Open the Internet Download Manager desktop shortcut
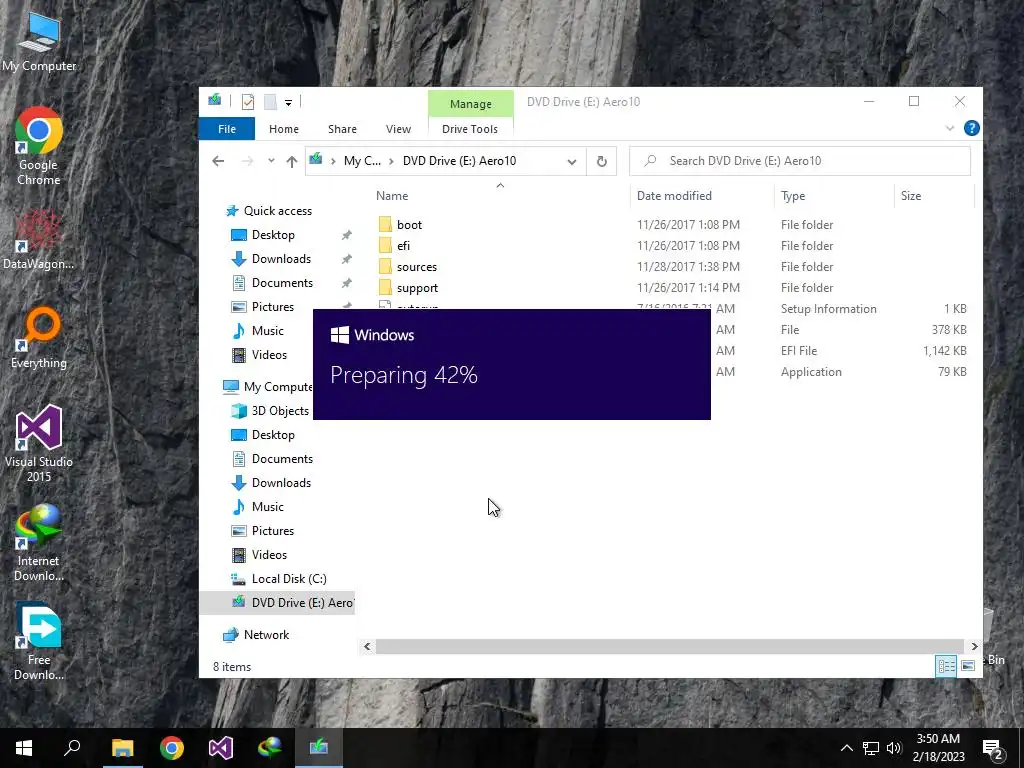Image resolution: width=1024 pixels, height=768 pixels. pyautogui.click(x=39, y=543)
